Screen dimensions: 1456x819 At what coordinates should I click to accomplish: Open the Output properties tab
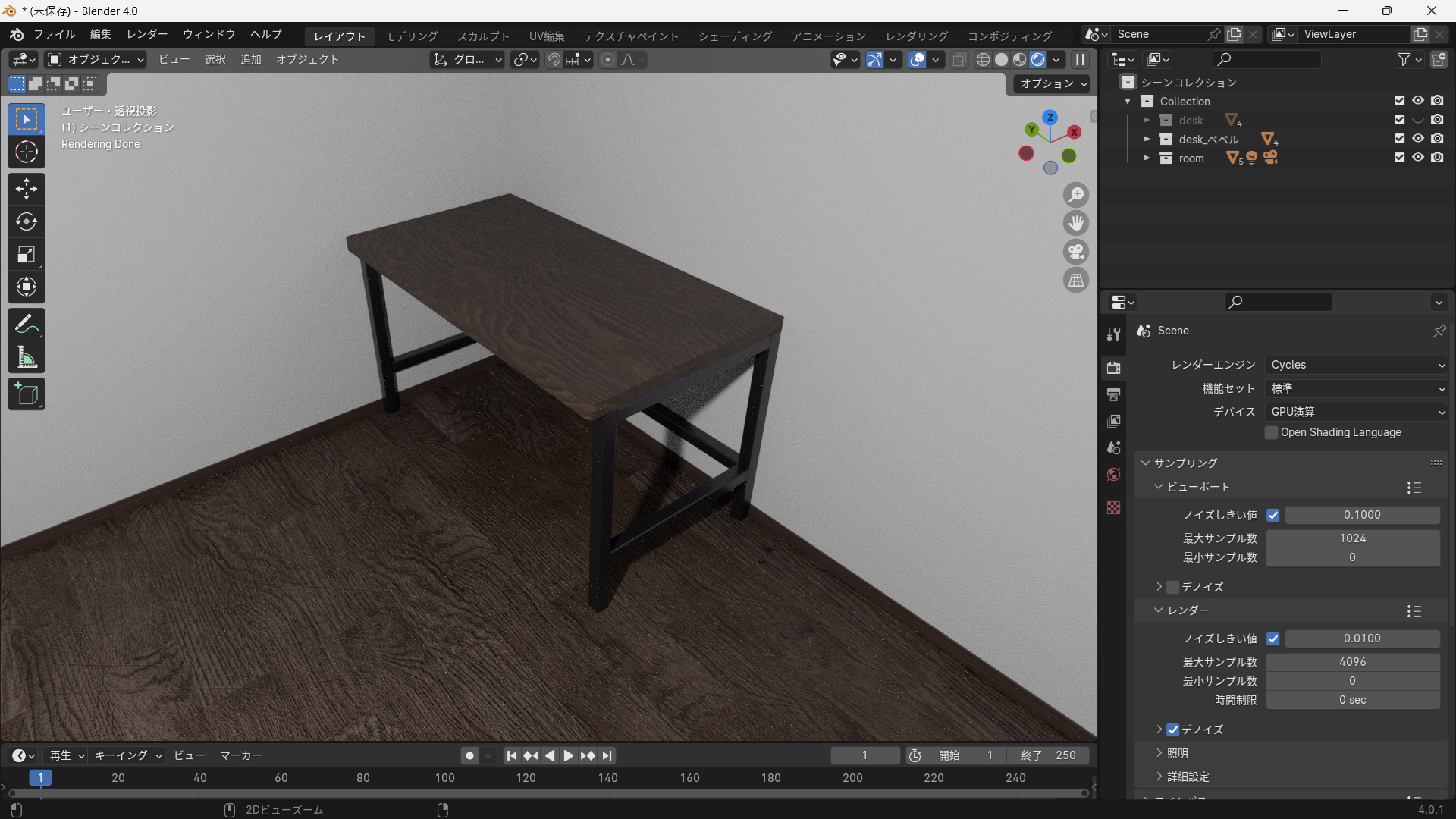[x=1113, y=394]
